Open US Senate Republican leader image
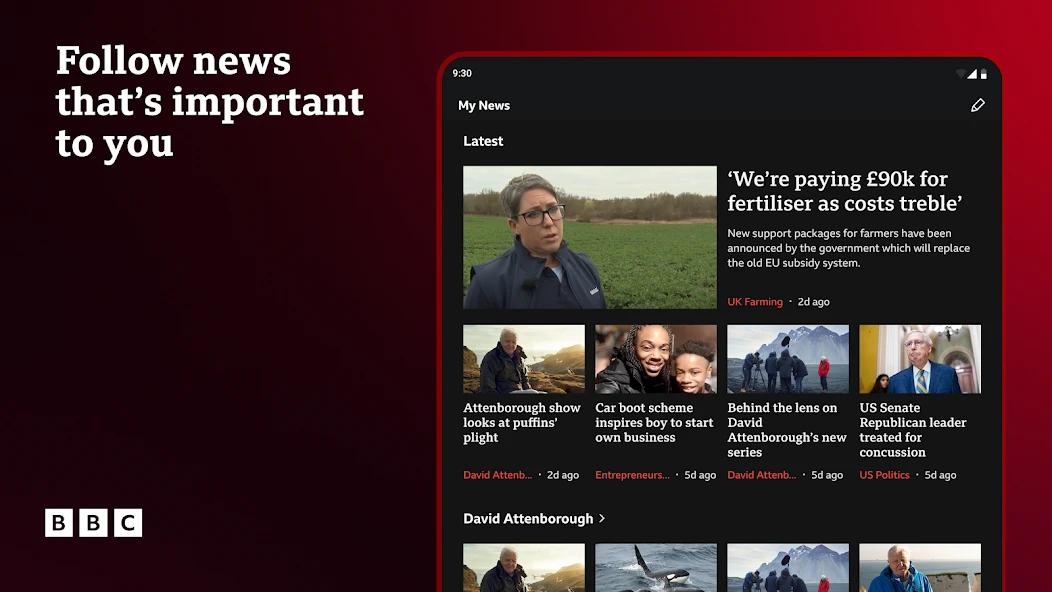Screen dimensions: 1052x592 point(920,359)
